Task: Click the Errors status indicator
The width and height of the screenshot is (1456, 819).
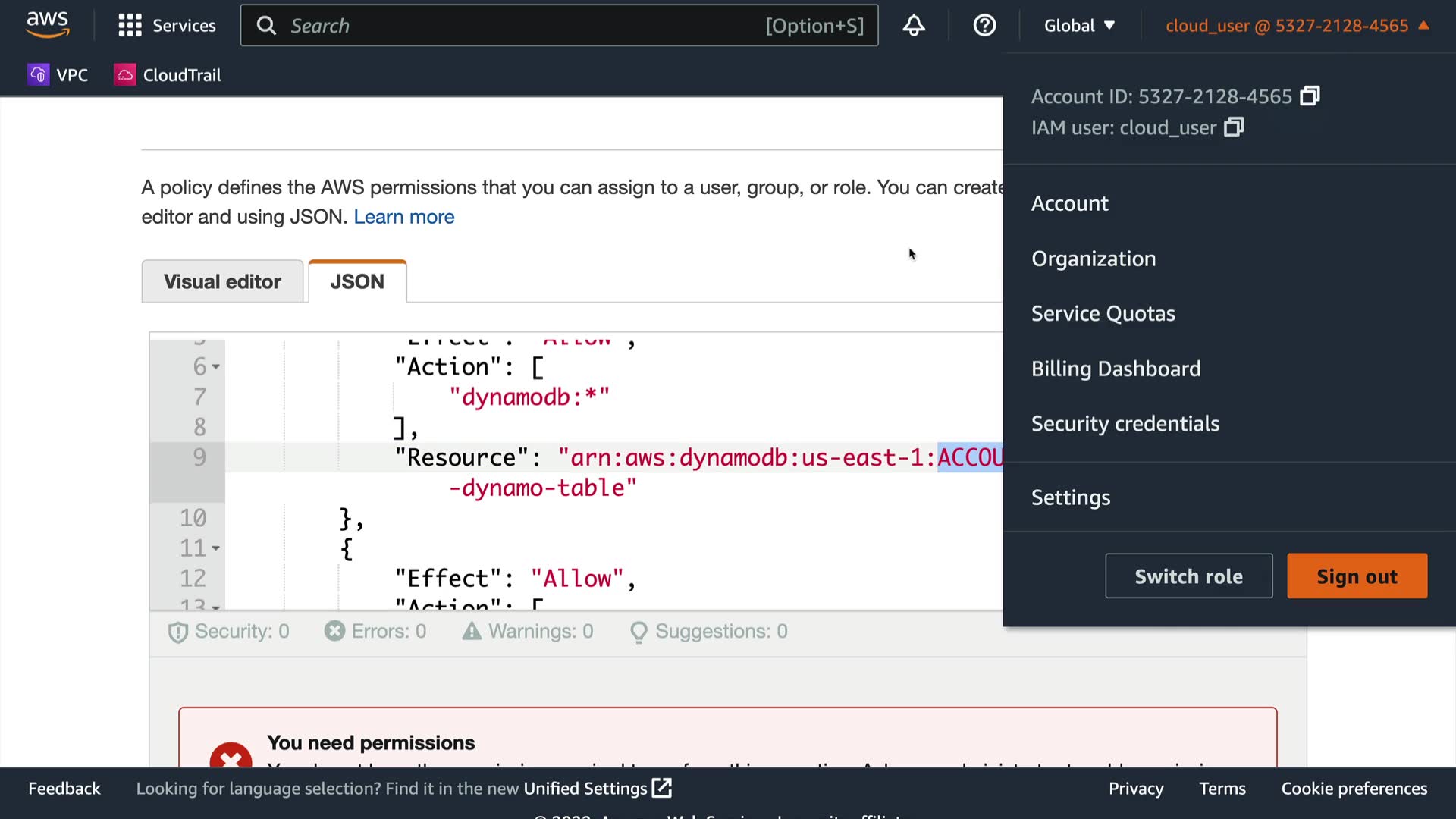Action: (375, 631)
